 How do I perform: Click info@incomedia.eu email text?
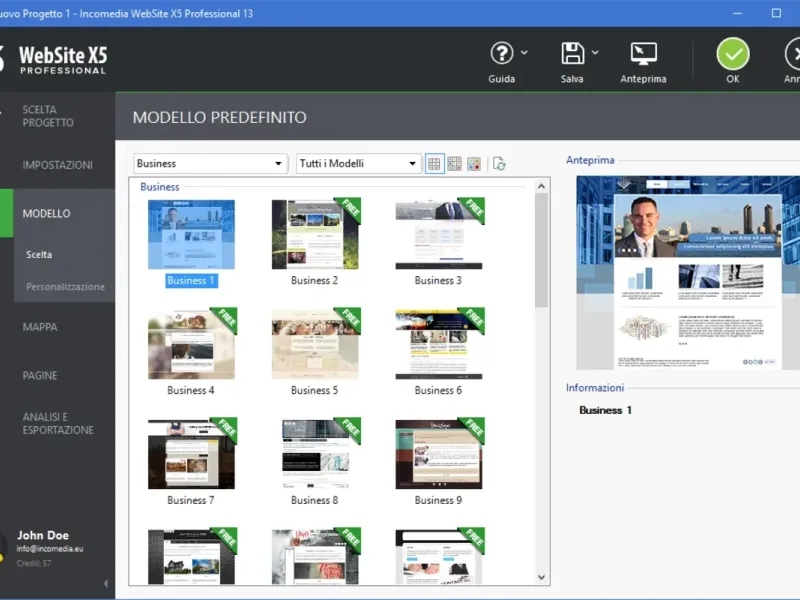click(x=50, y=549)
